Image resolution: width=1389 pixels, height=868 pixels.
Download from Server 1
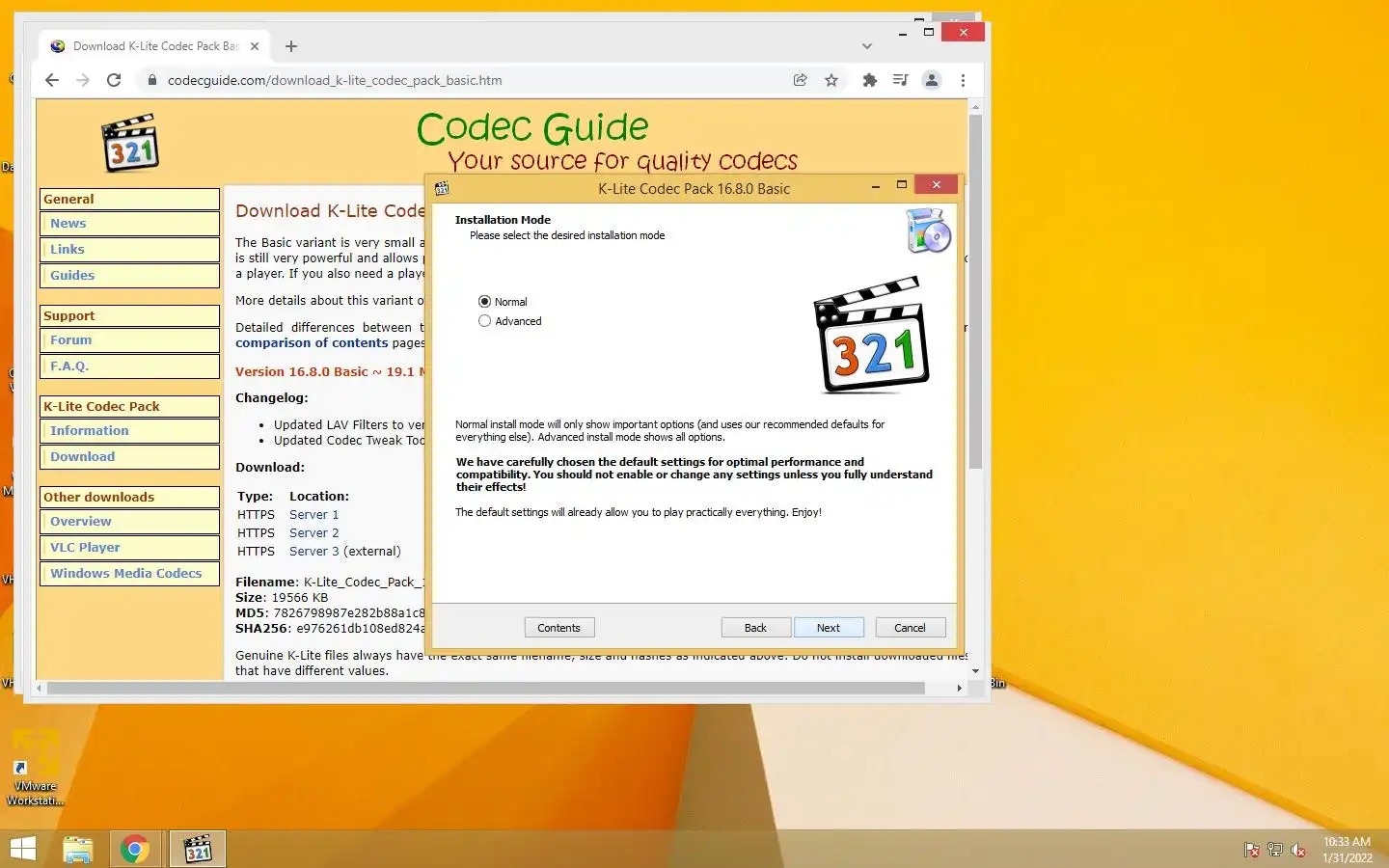313,515
